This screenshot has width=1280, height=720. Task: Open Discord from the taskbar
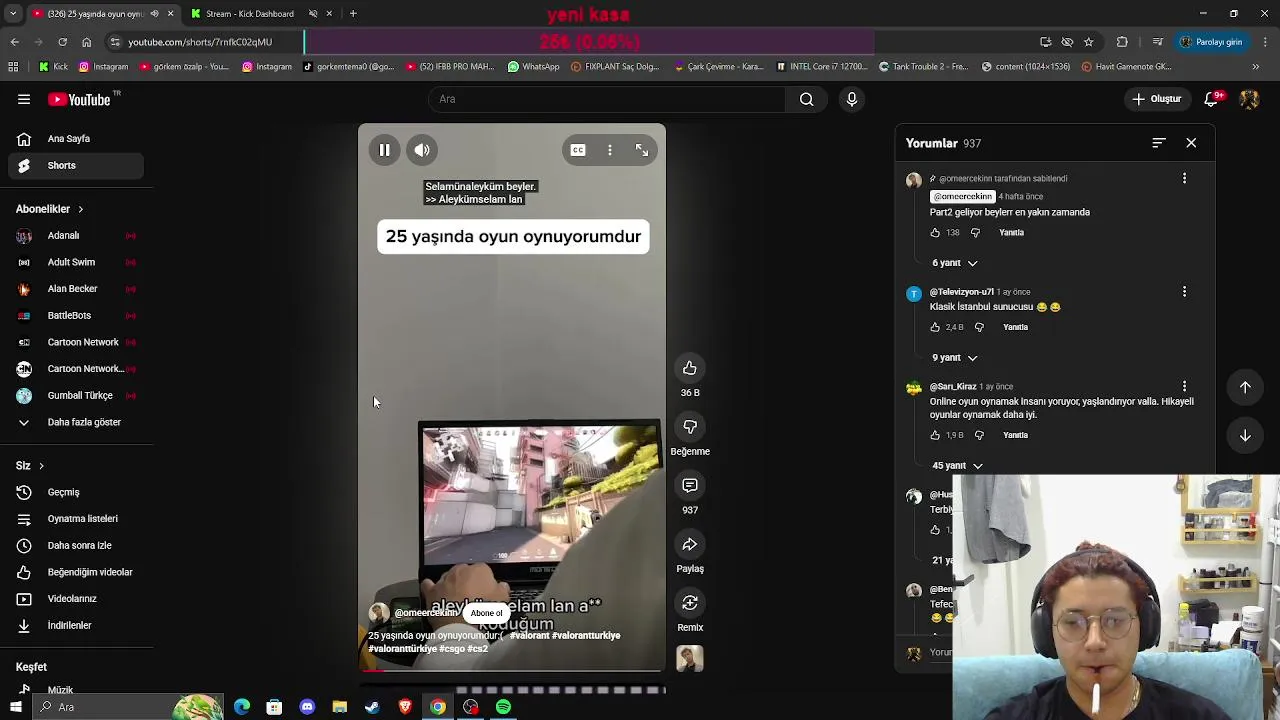(x=307, y=707)
